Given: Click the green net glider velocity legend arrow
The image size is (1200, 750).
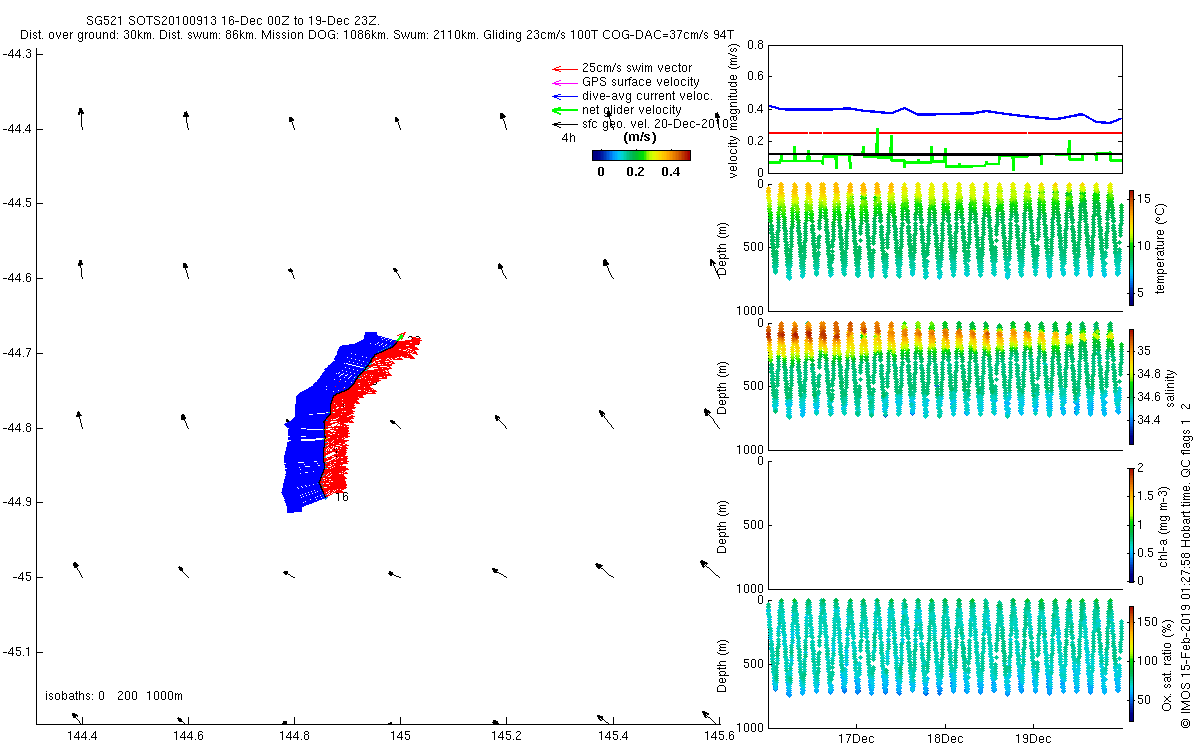Looking at the screenshot, I should 563,110.
